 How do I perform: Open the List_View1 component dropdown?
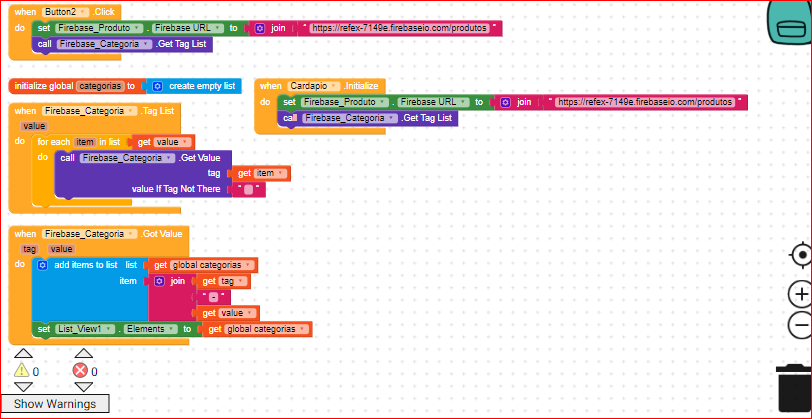84,329
